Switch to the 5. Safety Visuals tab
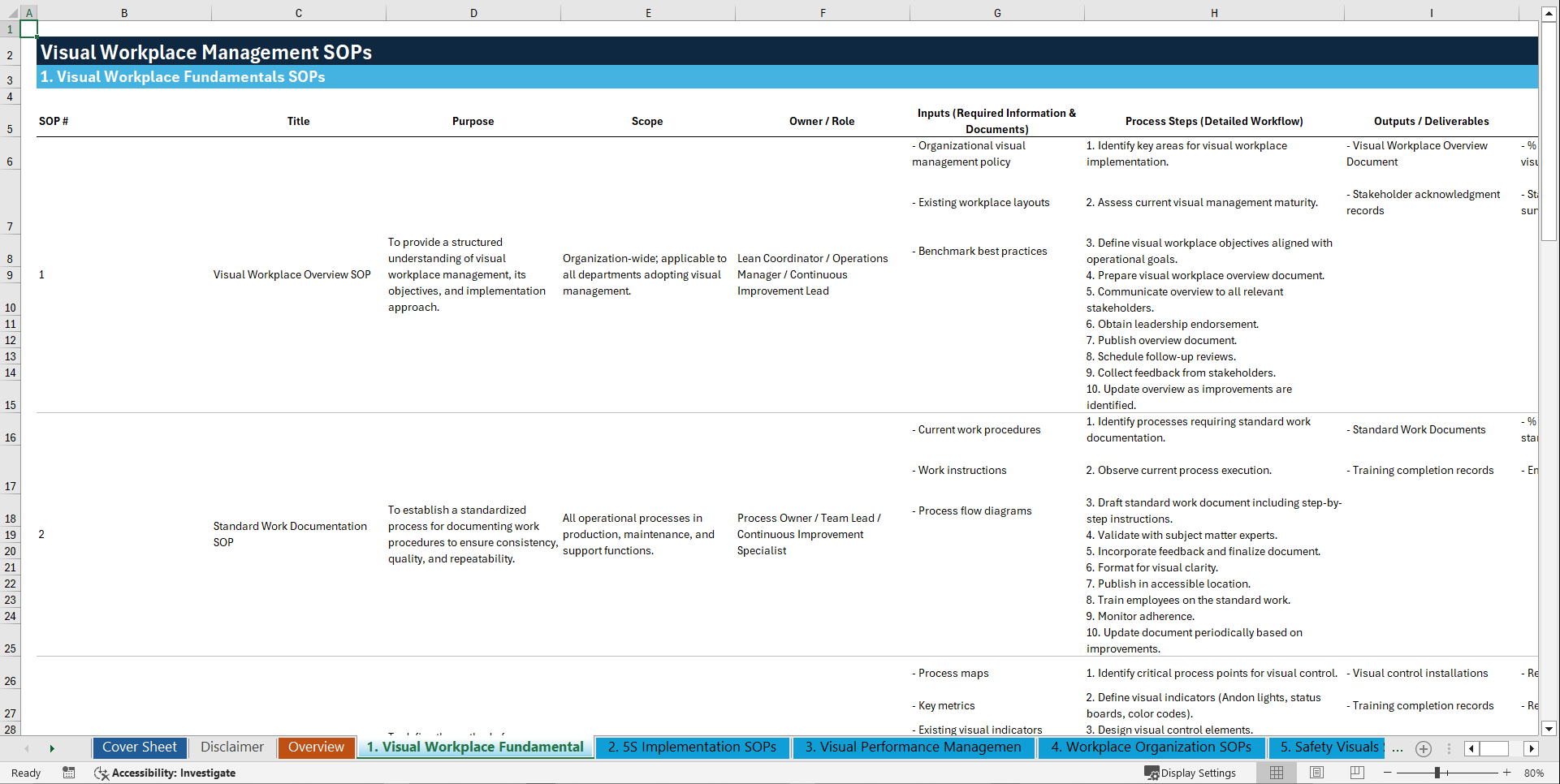Image resolution: width=1560 pixels, height=784 pixels. (1327, 747)
